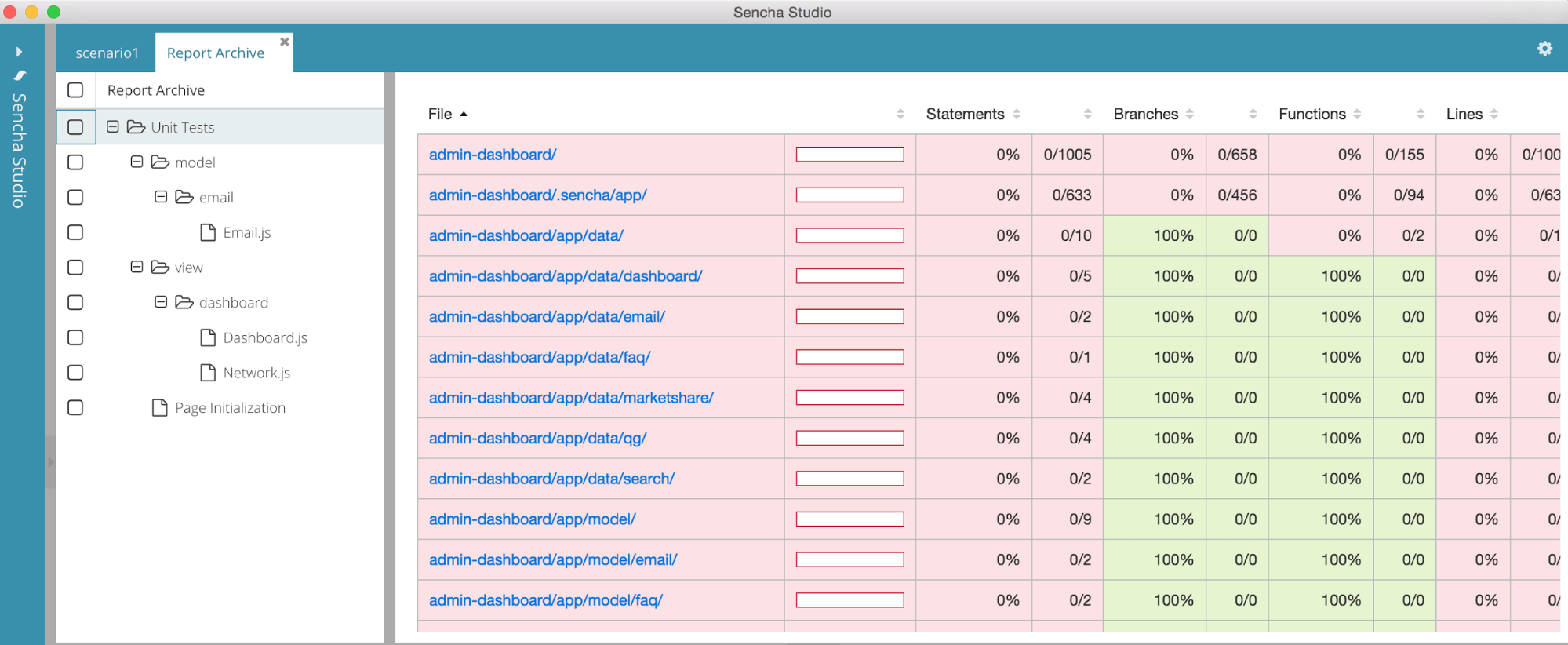Select the Page Initialization tree item

230,408
